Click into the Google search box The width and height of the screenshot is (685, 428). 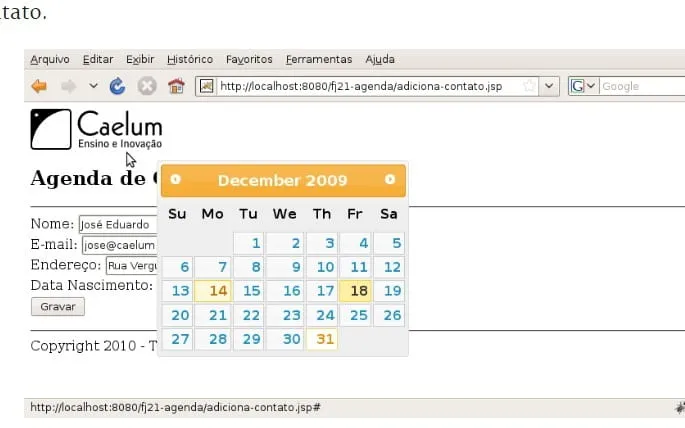[642, 86]
